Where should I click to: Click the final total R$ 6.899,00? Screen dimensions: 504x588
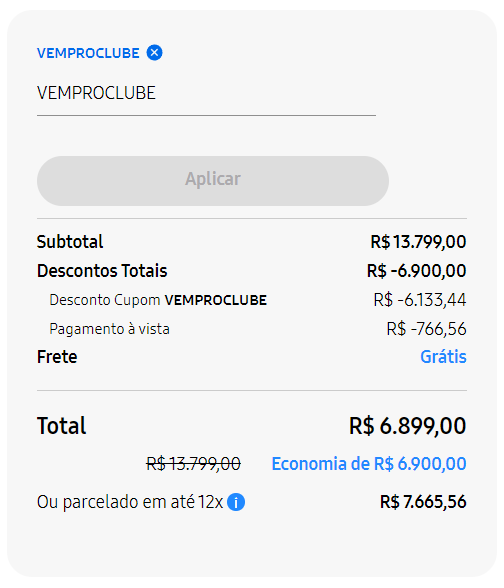pyautogui.click(x=408, y=426)
